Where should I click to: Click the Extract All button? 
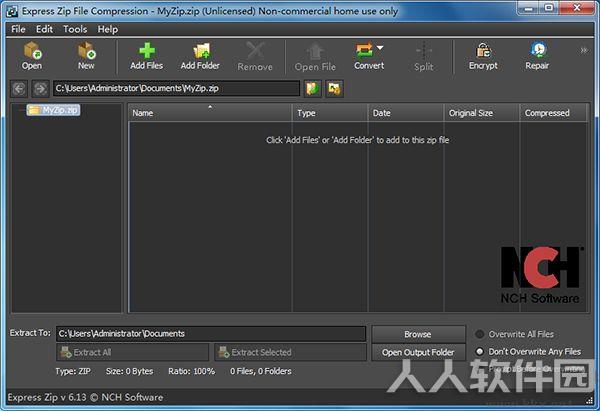[132, 352]
